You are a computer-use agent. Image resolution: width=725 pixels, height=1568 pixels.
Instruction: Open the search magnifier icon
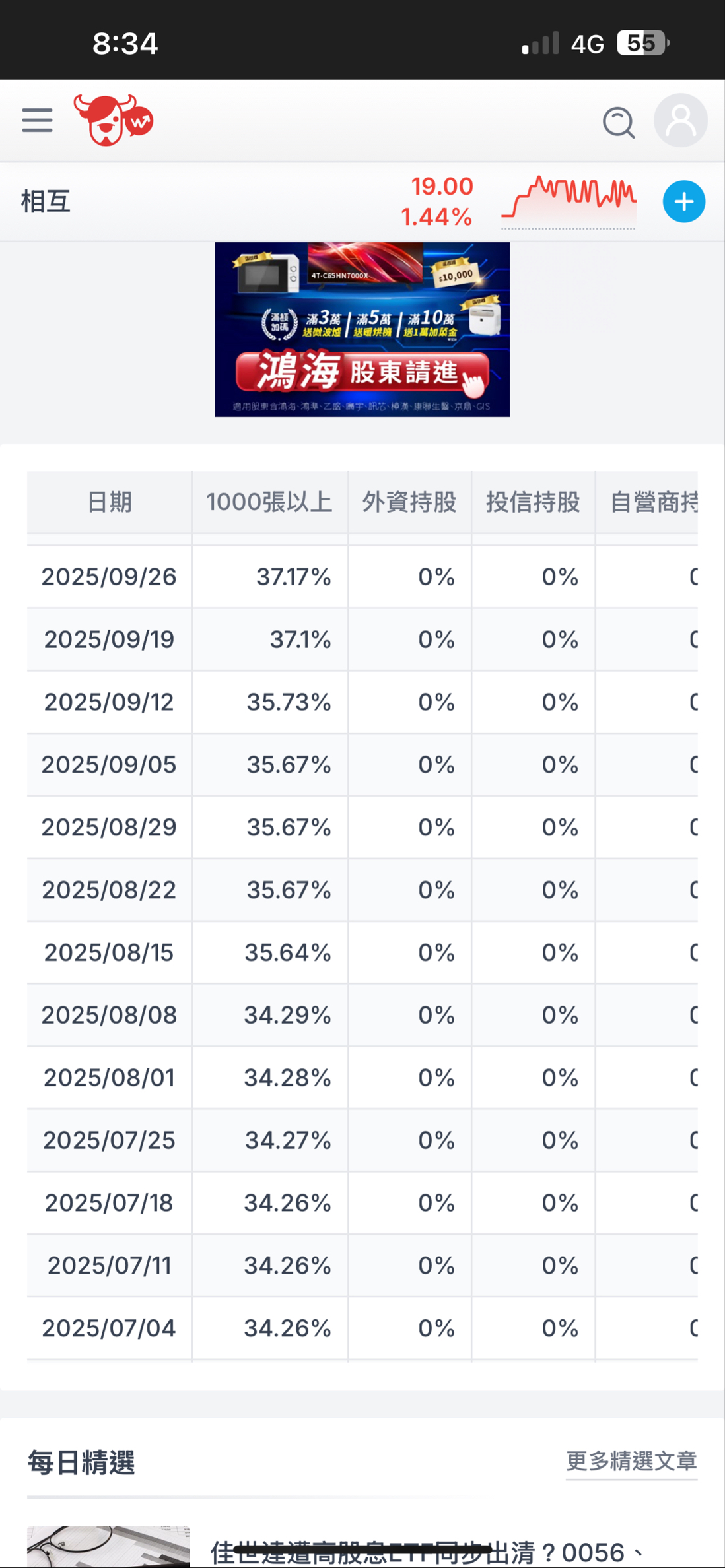tap(619, 122)
